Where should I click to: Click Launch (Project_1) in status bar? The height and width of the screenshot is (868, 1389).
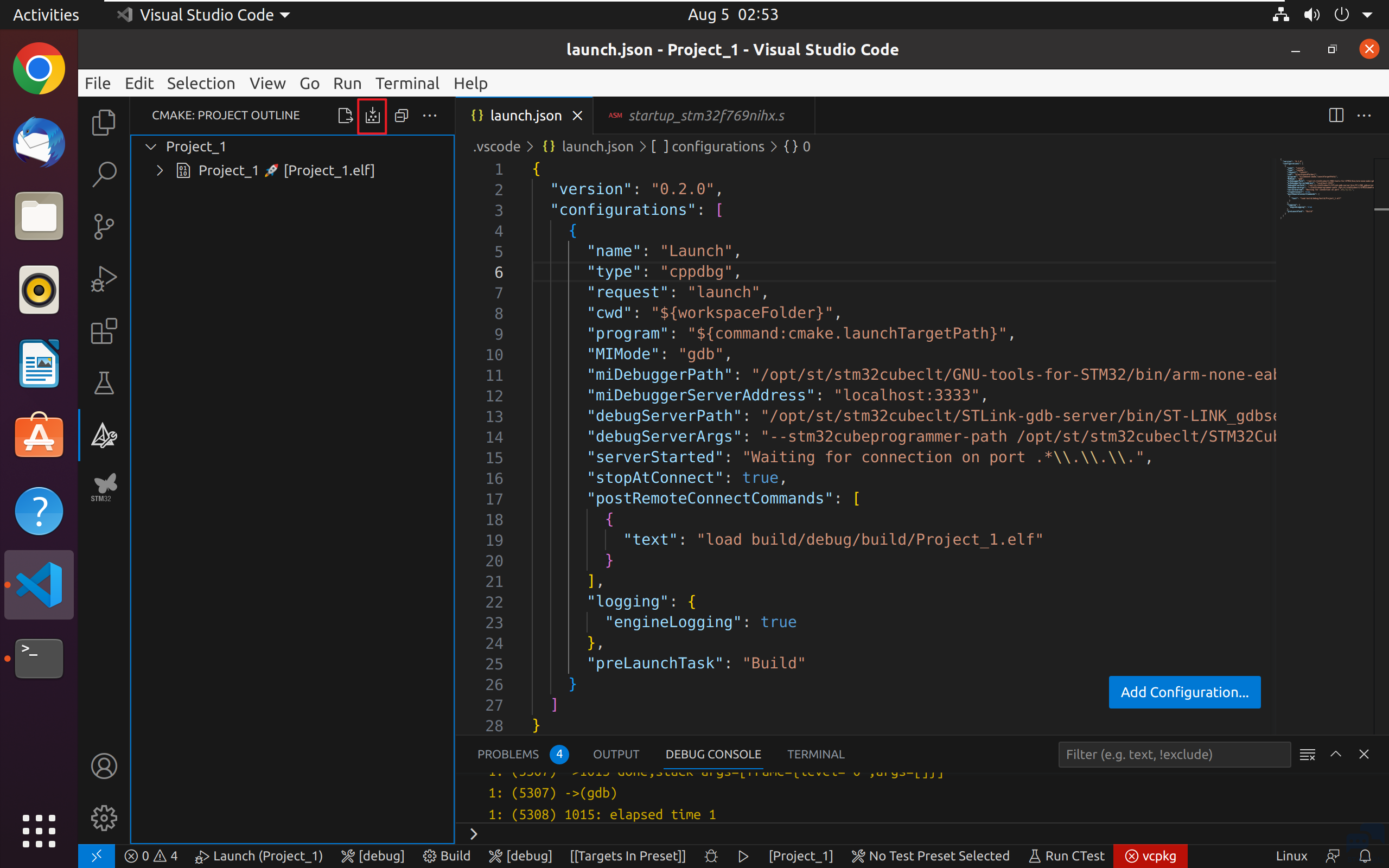click(x=259, y=856)
